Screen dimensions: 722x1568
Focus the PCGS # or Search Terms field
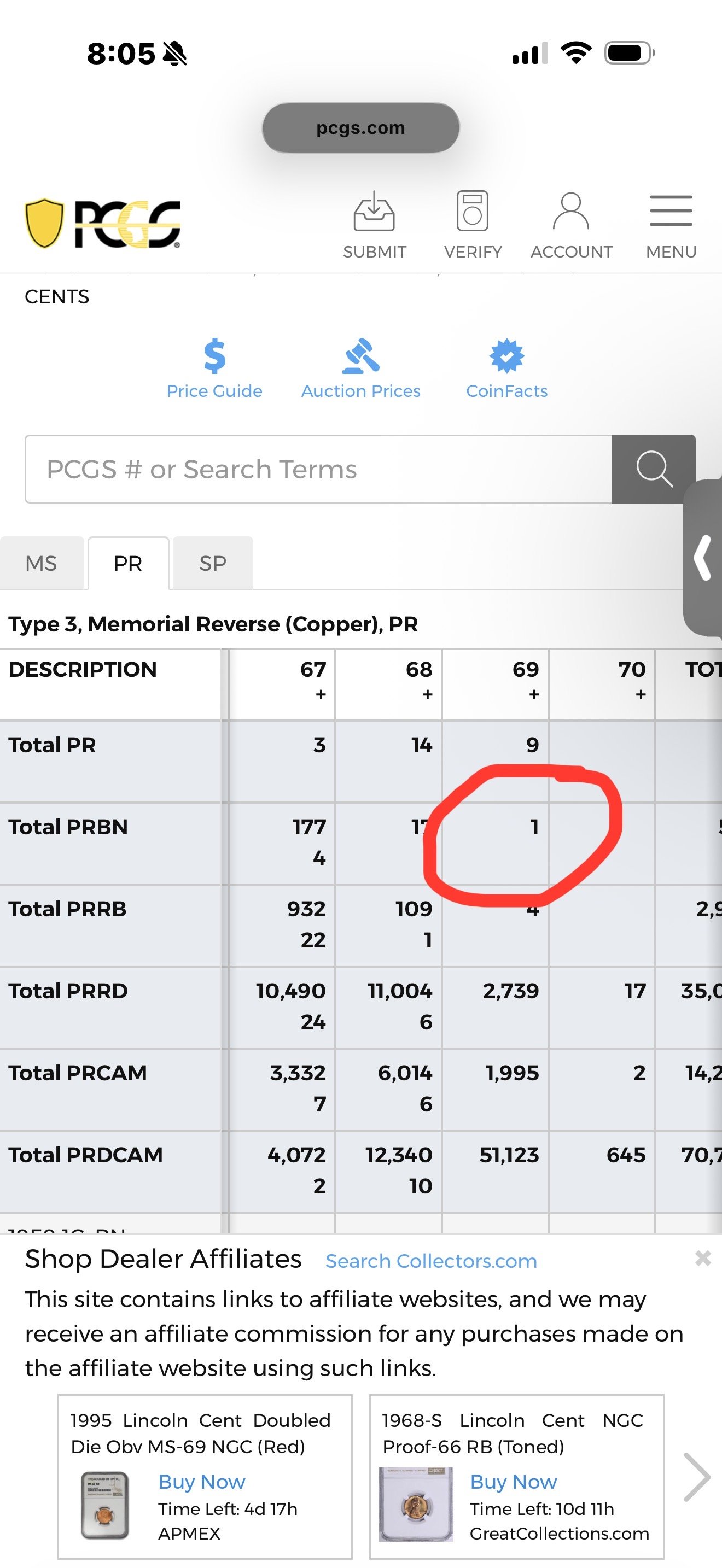coord(318,469)
